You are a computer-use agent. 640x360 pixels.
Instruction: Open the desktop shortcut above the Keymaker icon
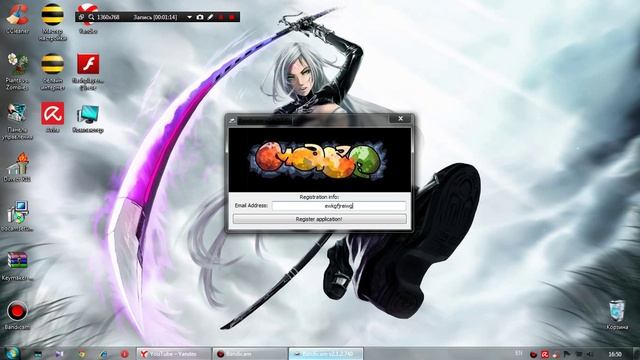[17, 216]
